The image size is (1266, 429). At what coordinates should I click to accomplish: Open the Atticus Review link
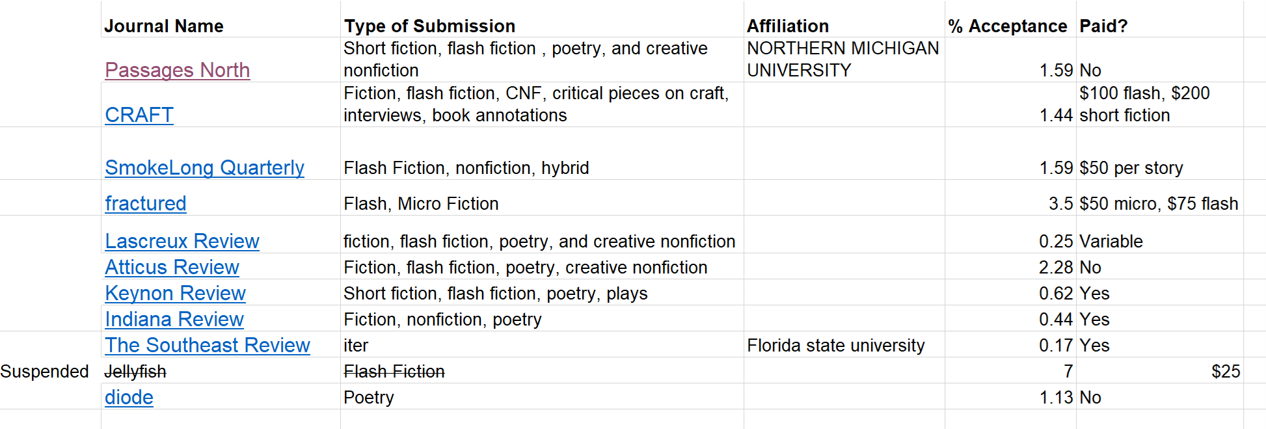(x=172, y=267)
